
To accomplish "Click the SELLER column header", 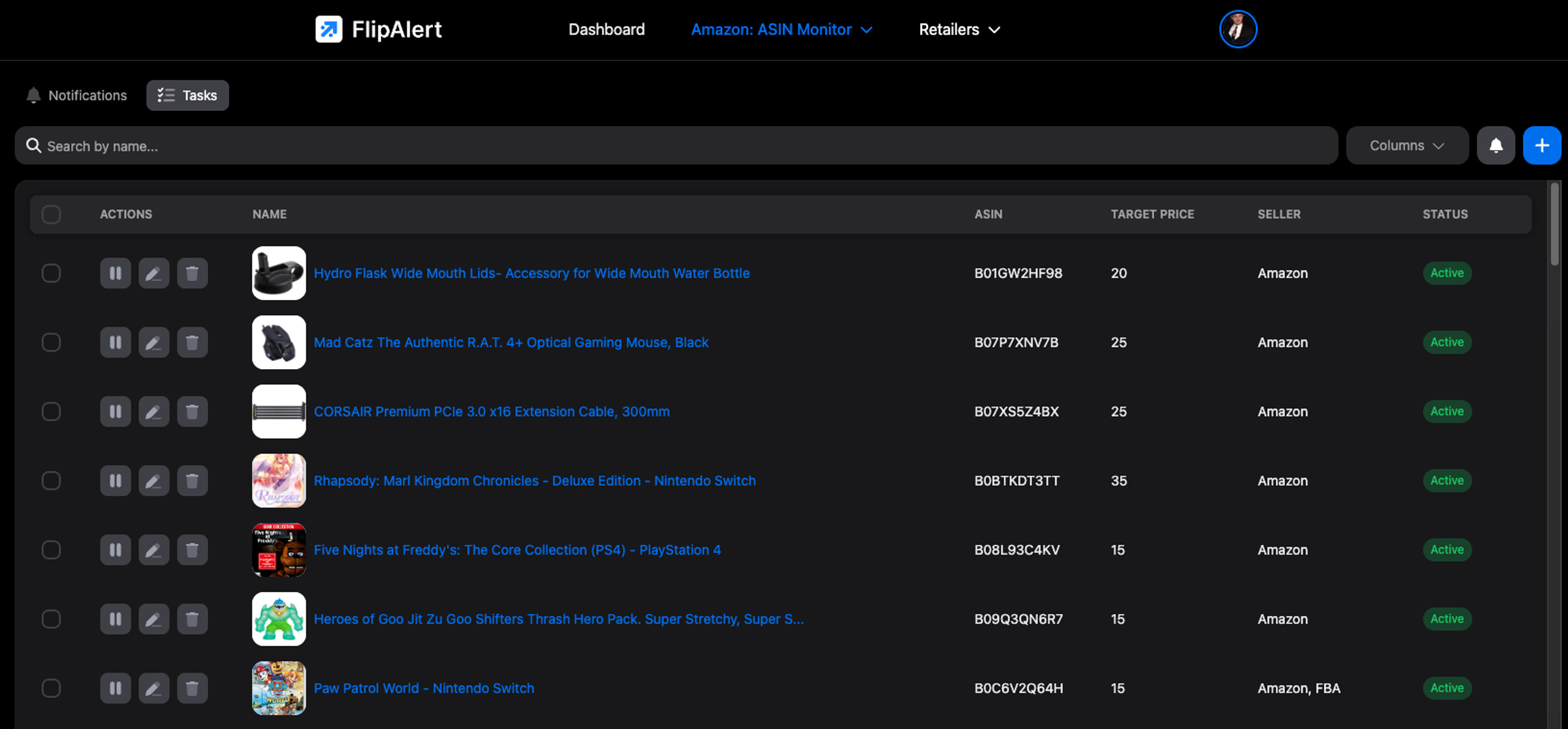I will (1279, 214).
